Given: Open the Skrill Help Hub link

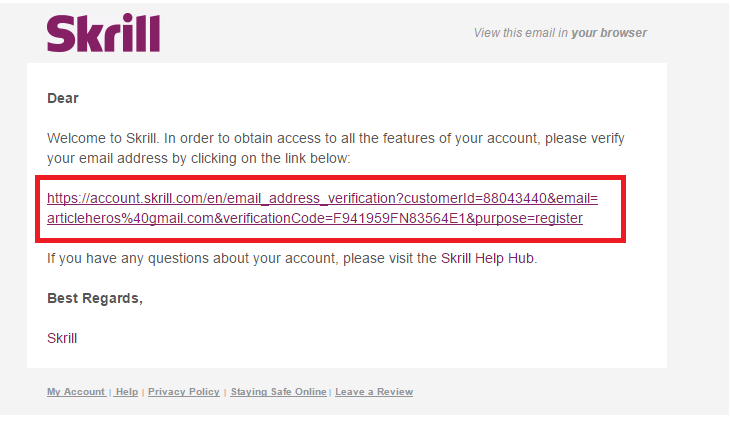Looking at the screenshot, I should click(489, 258).
